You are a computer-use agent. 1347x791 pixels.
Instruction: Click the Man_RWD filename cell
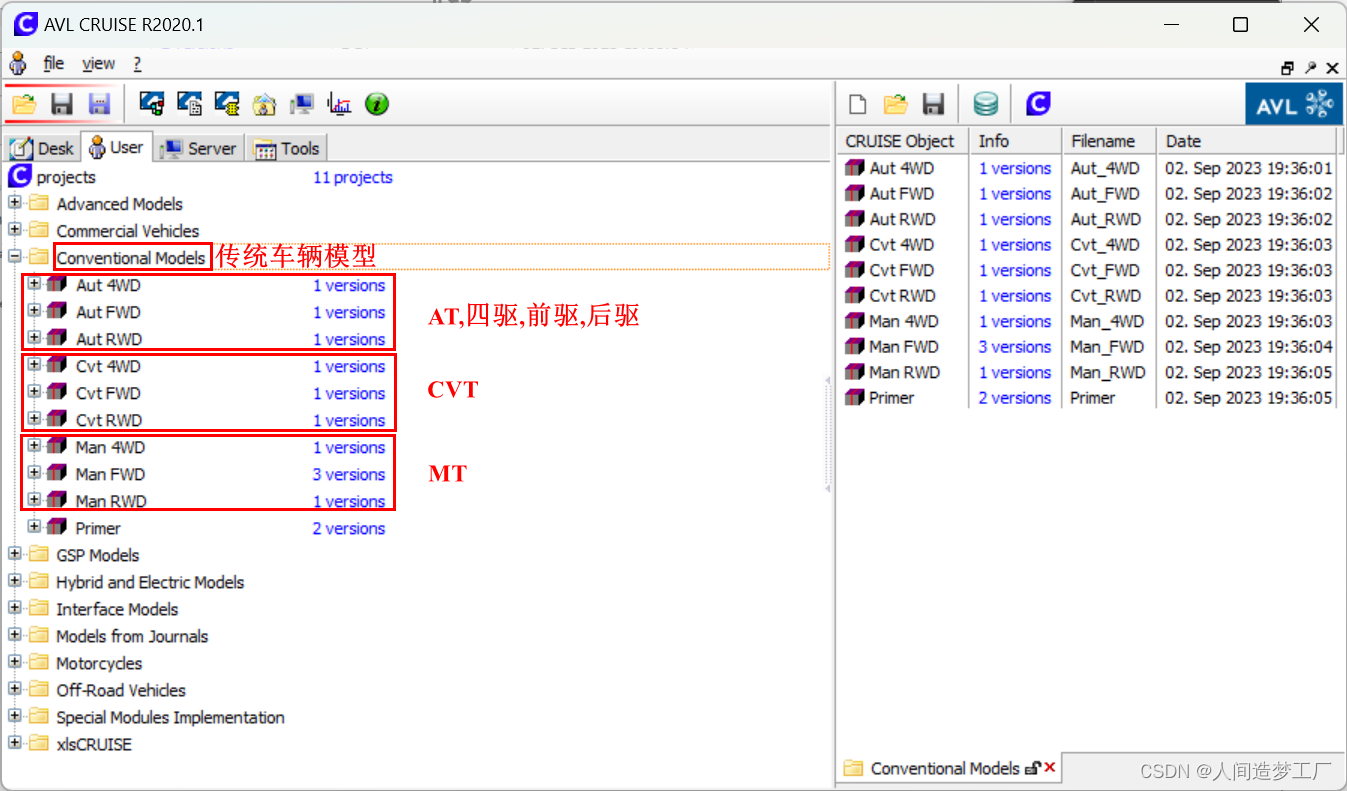[x=1108, y=372]
